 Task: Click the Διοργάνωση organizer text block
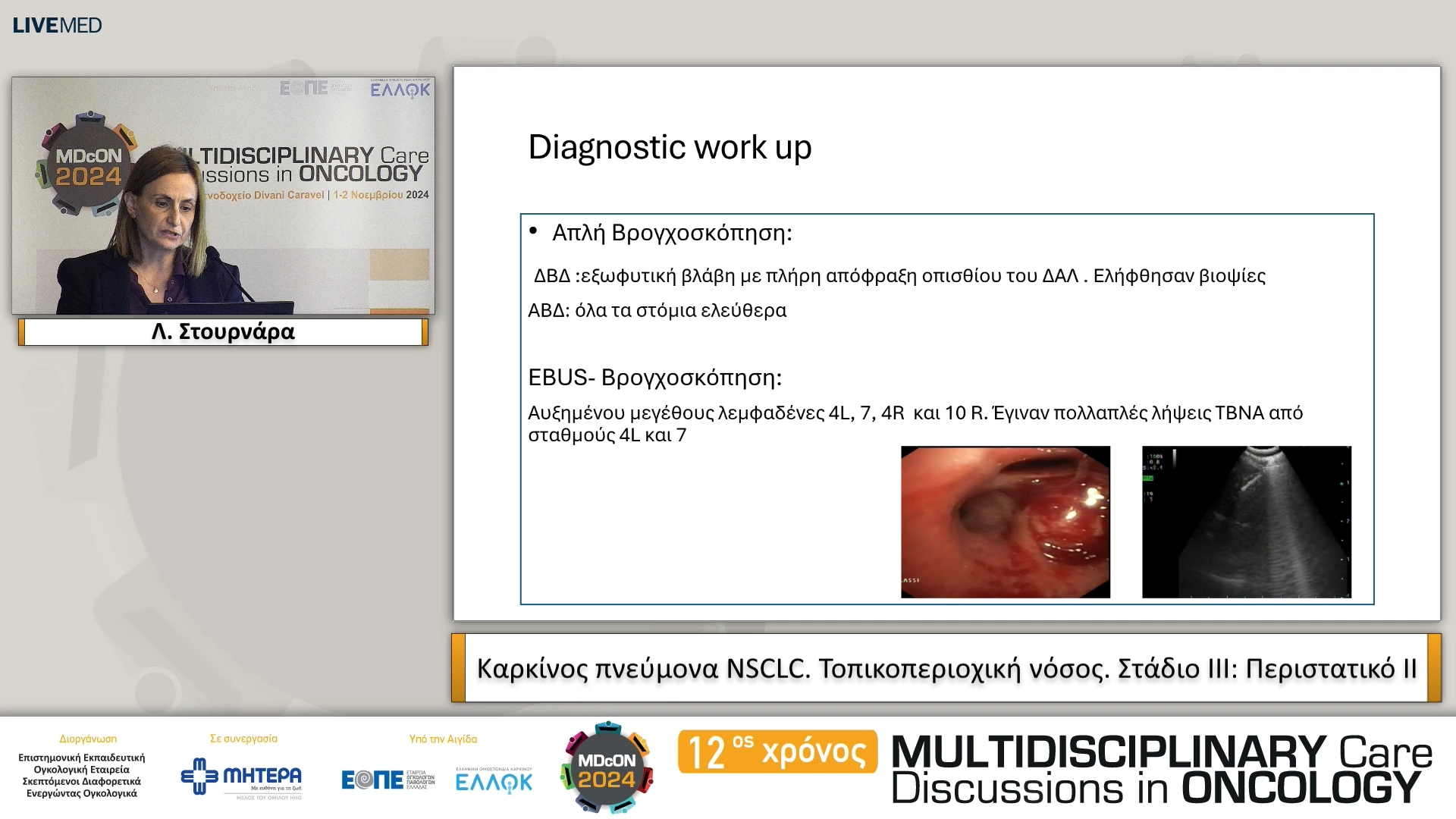click(x=82, y=775)
